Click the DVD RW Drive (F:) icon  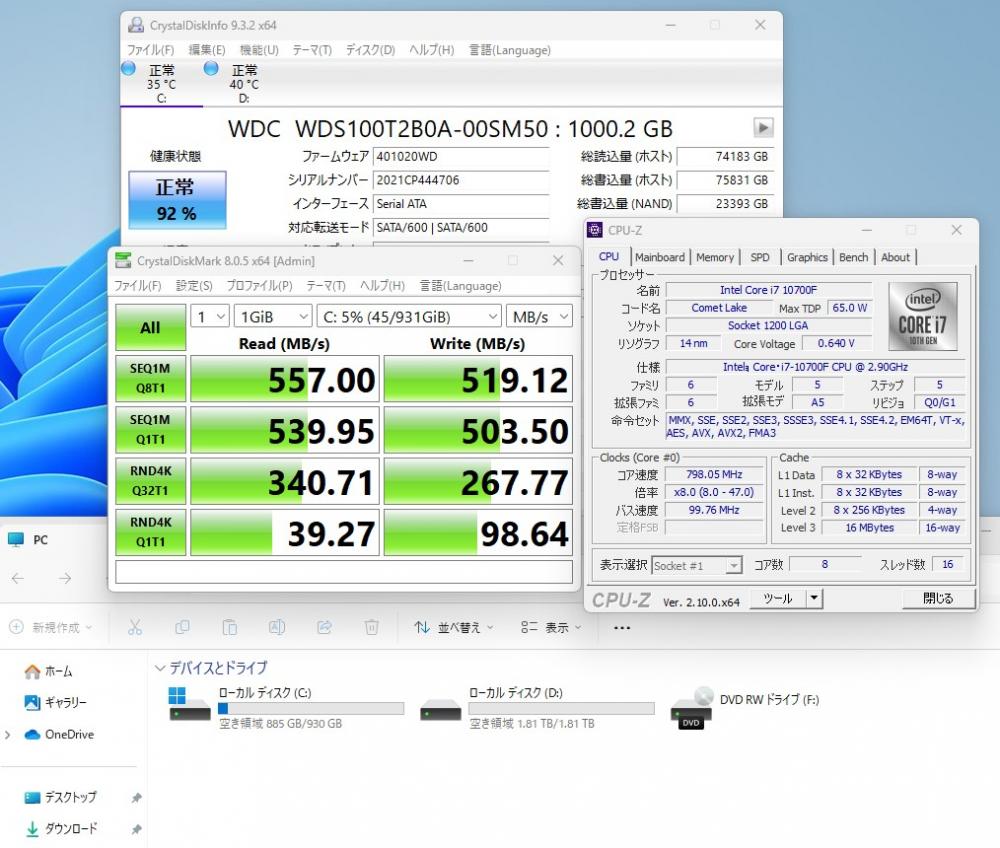click(692, 708)
